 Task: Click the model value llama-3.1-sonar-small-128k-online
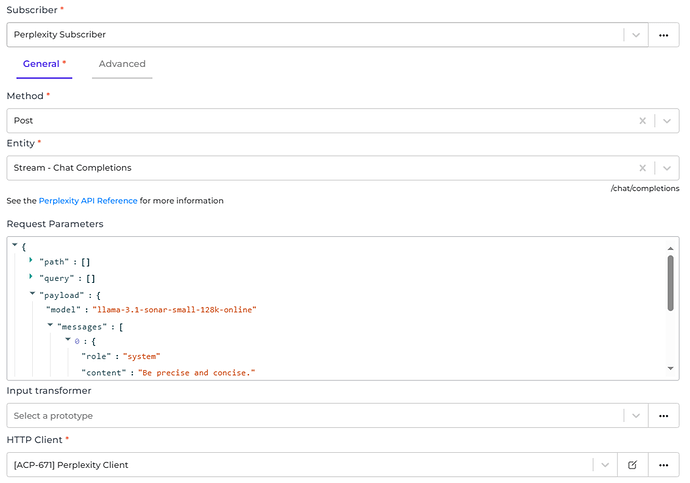pos(174,310)
